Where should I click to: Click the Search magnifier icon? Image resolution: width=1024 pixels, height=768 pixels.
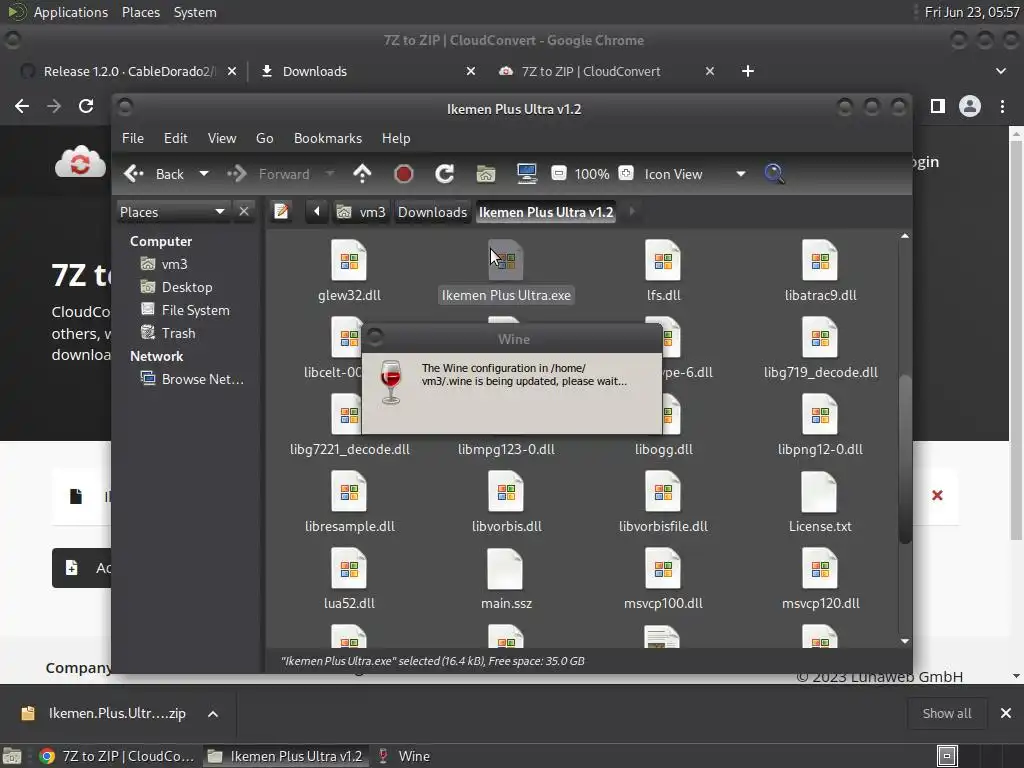774,174
